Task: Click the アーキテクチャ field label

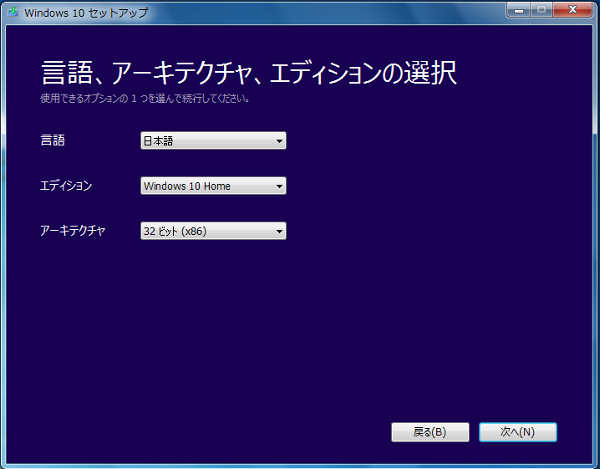Action: pyautogui.click(x=72, y=231)
